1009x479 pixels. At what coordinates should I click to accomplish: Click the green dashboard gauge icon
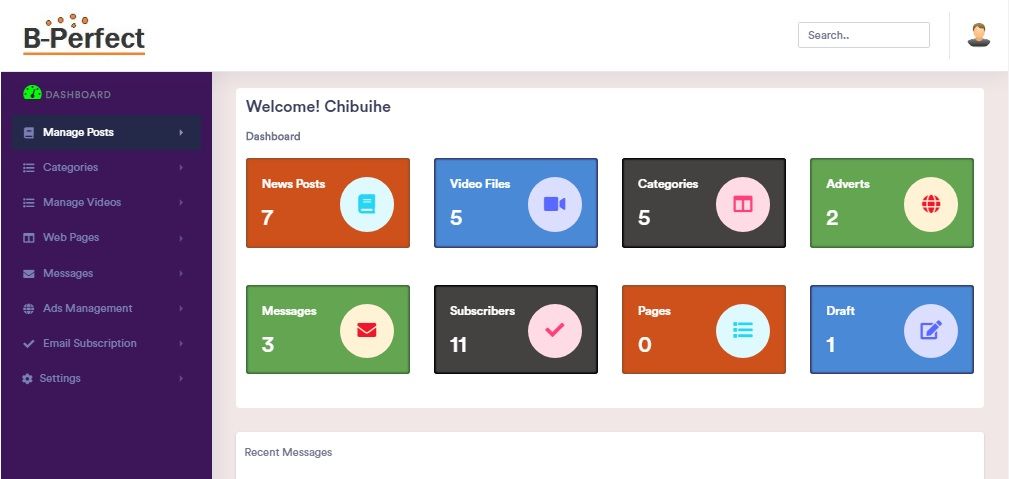(32, 93)
